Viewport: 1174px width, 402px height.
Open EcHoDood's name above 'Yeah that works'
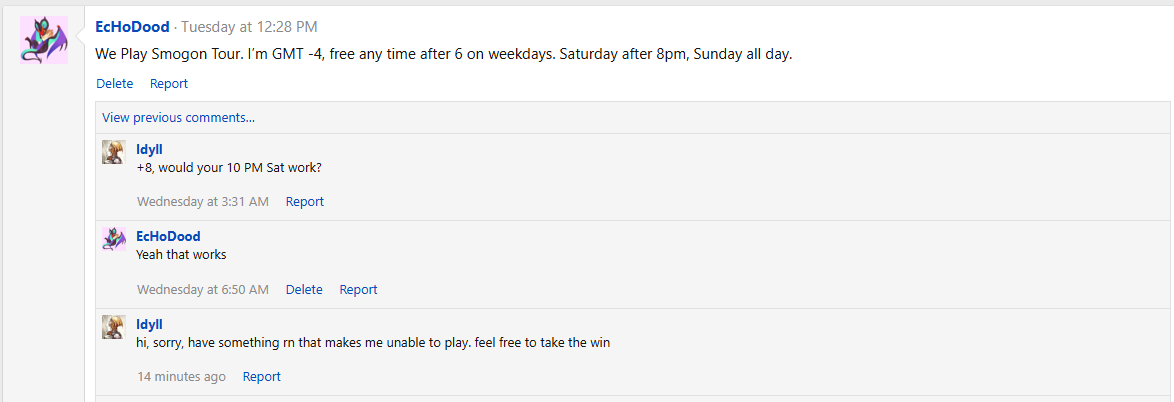pos(168,237)
